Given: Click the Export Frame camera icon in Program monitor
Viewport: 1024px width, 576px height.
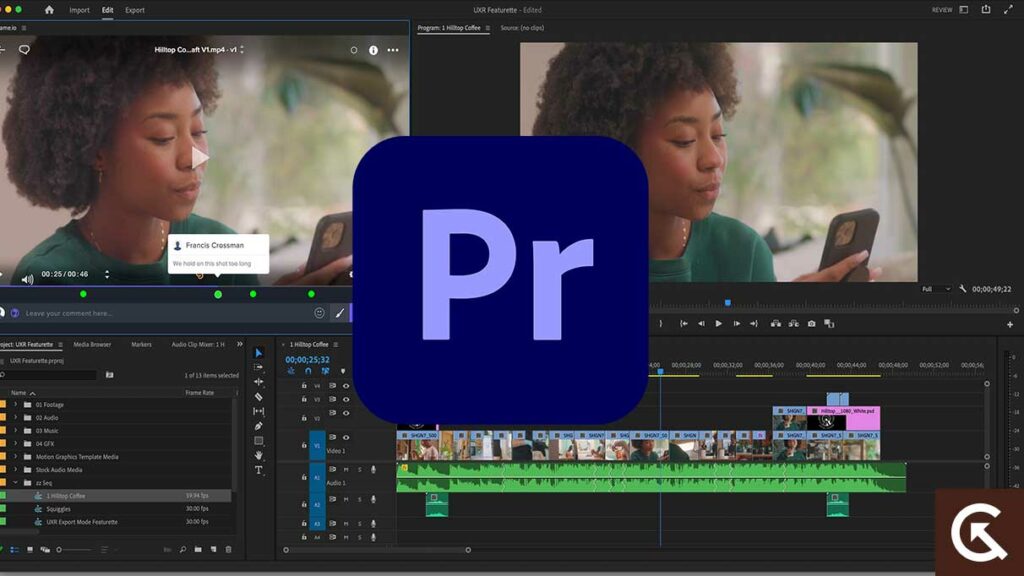Looking at the screenshot, I should (810, 324).
